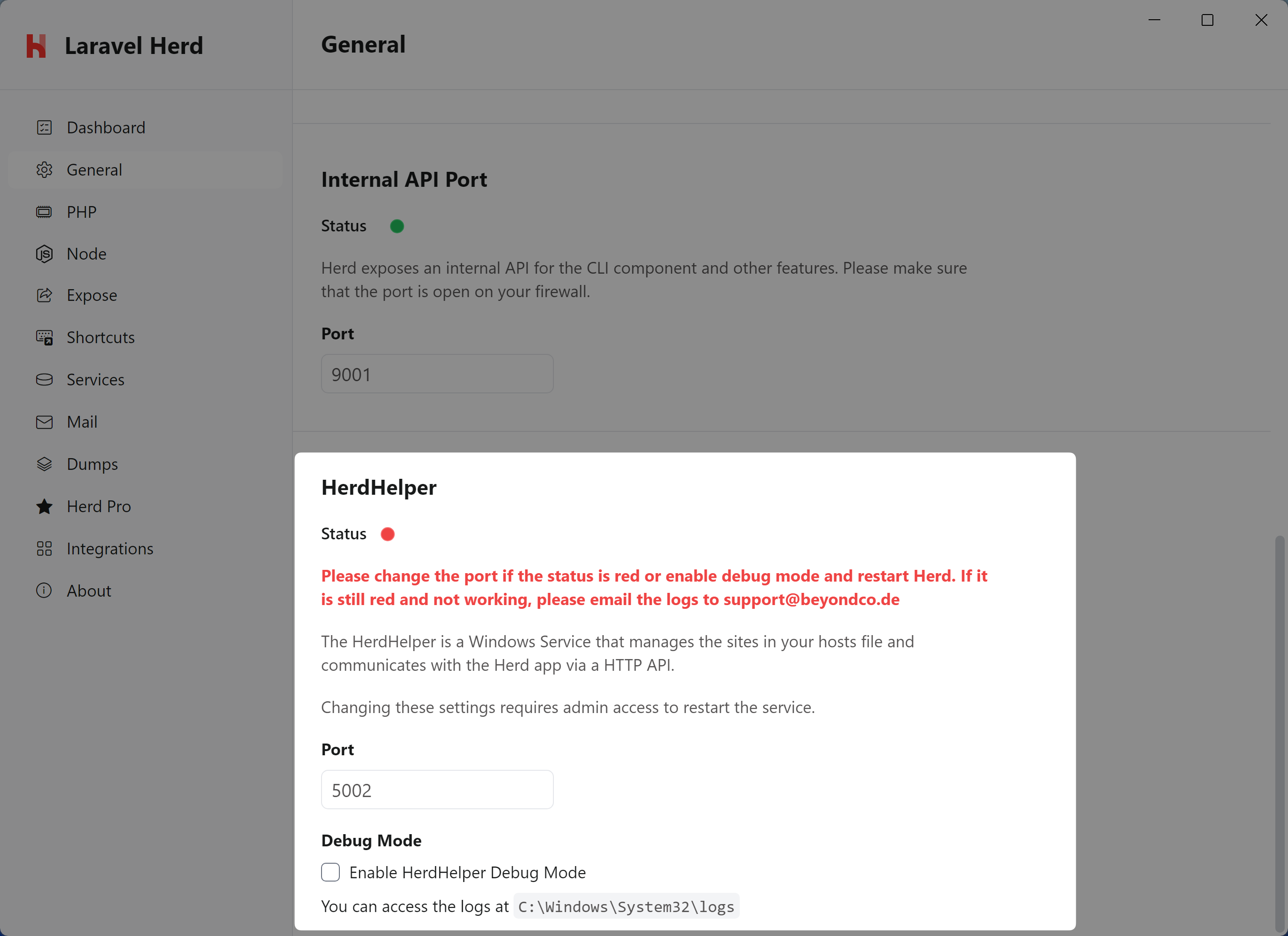Click the Dashboard sidebar icon

tap(44, 127)
